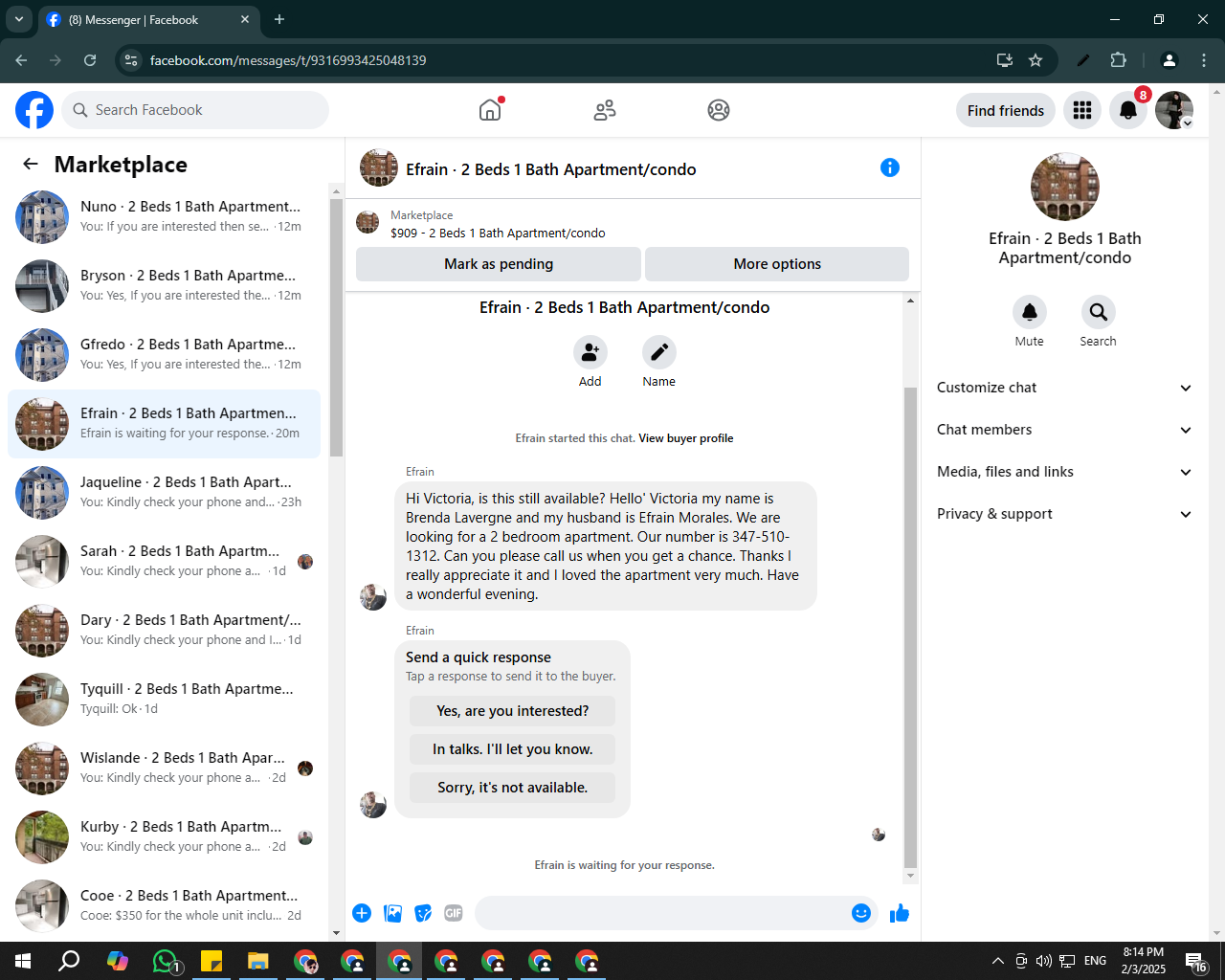The image size is (1225, 980).
Task: Bookmark this page with the star icon
Action: coord(1036,60)
